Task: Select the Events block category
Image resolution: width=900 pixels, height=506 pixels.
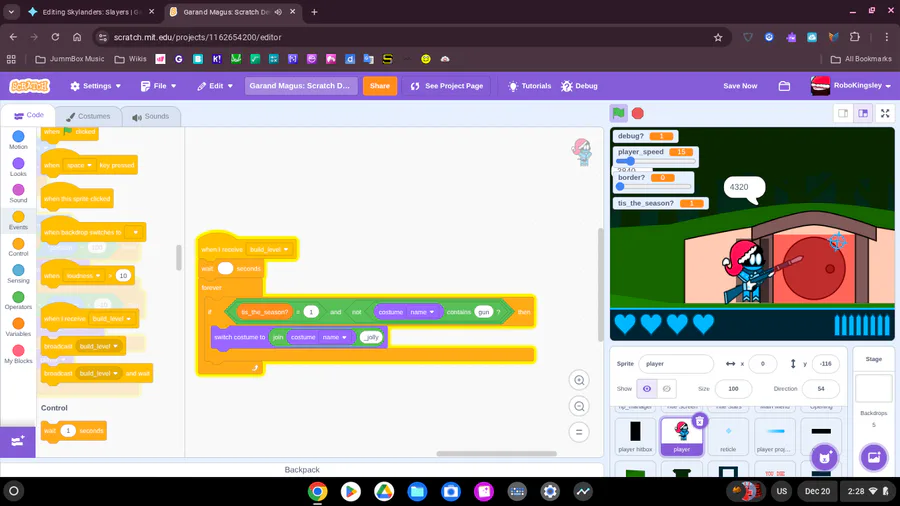Action: point(18,220)
